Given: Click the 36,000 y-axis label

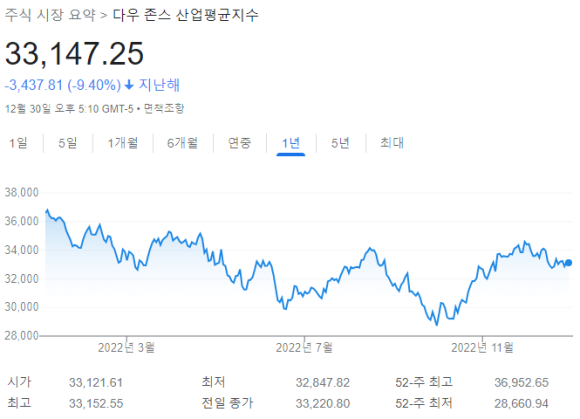Looking at the screenshot, I should pyautogui.click(x=21, y=221).
